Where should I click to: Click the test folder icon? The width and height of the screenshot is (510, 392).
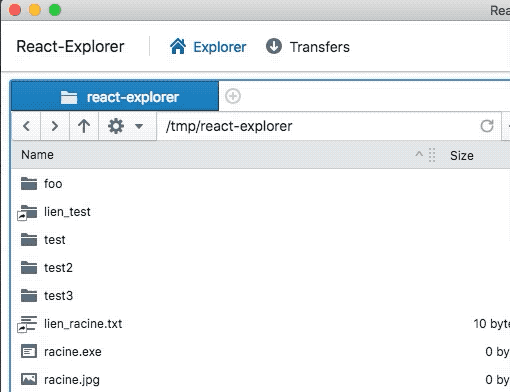click(x=29, y=239)
